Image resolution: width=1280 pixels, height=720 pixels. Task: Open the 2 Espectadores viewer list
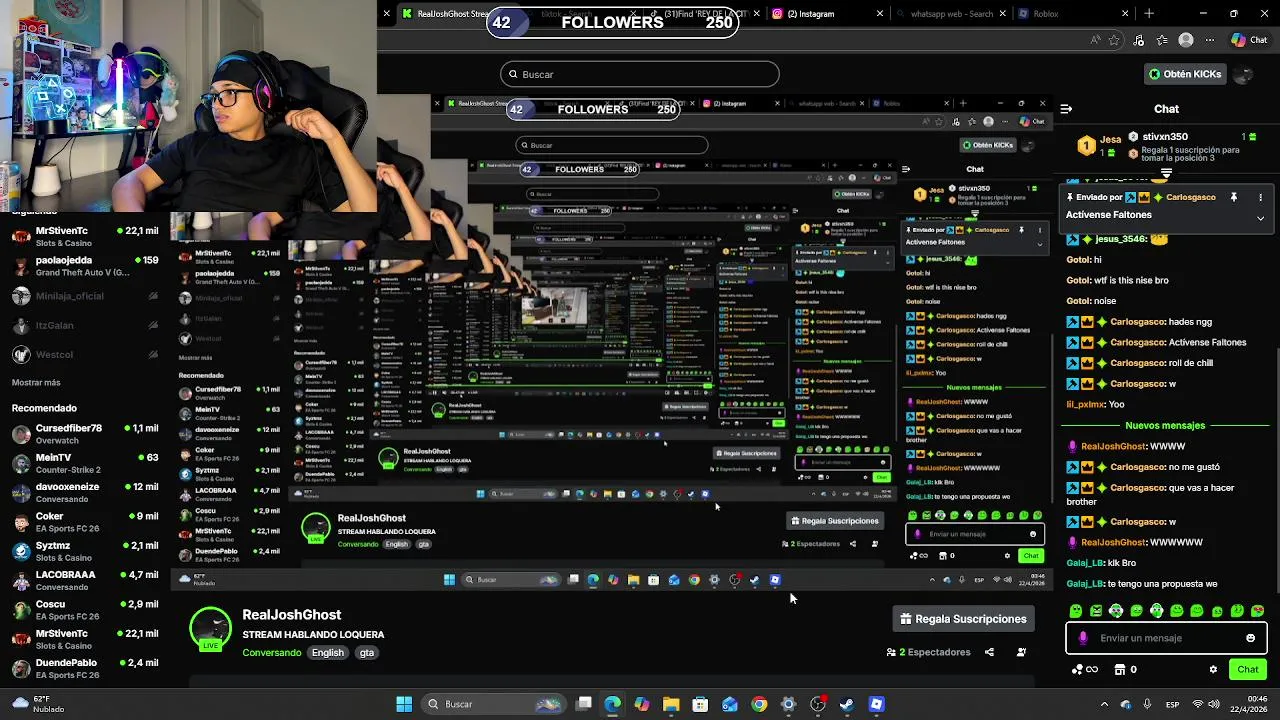(929, 652)
